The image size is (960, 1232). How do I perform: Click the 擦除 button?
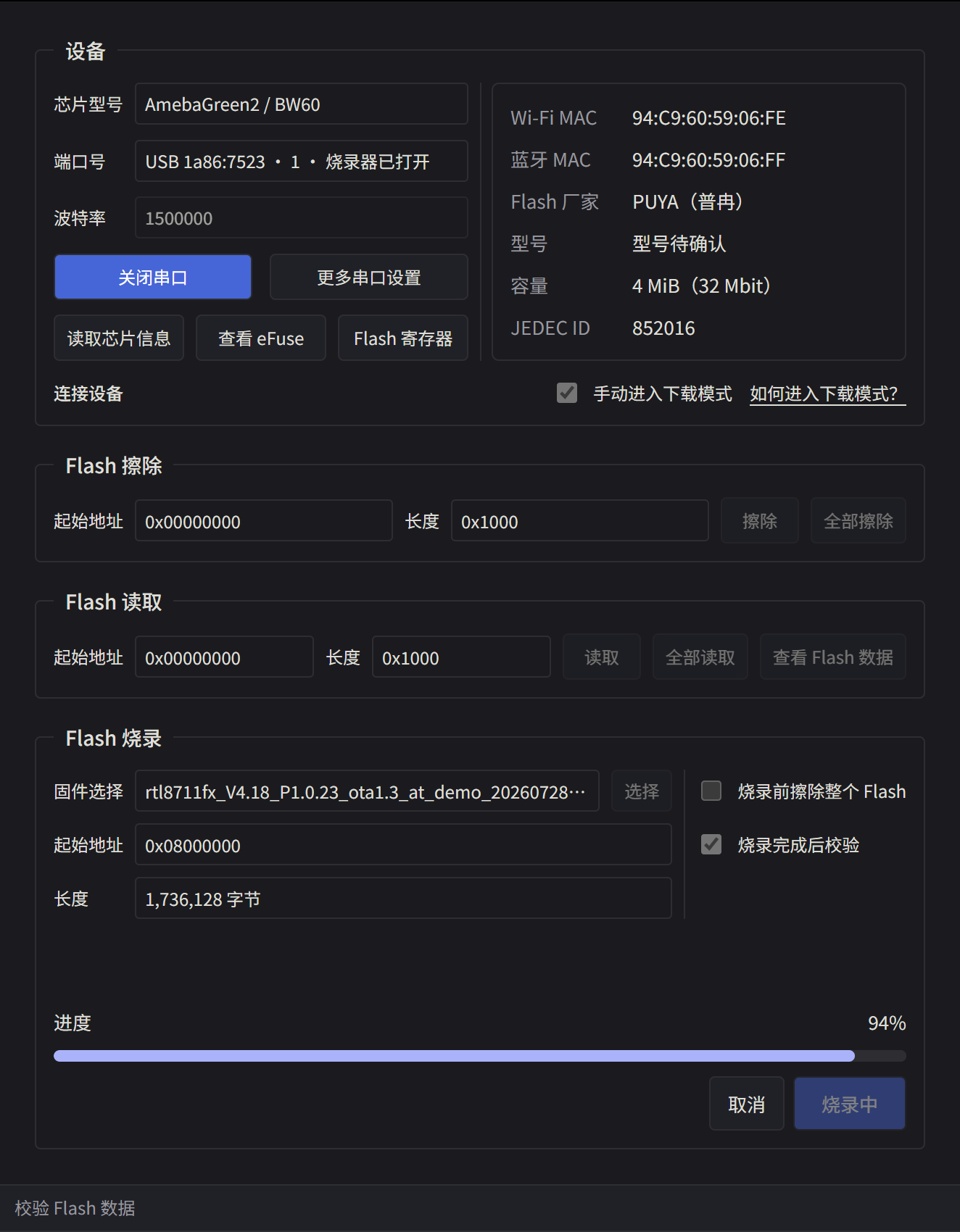760,520
